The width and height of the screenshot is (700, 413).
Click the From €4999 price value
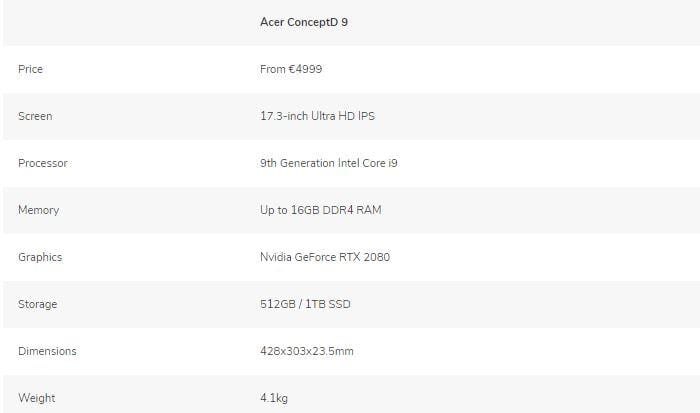[x=291, y=69]
